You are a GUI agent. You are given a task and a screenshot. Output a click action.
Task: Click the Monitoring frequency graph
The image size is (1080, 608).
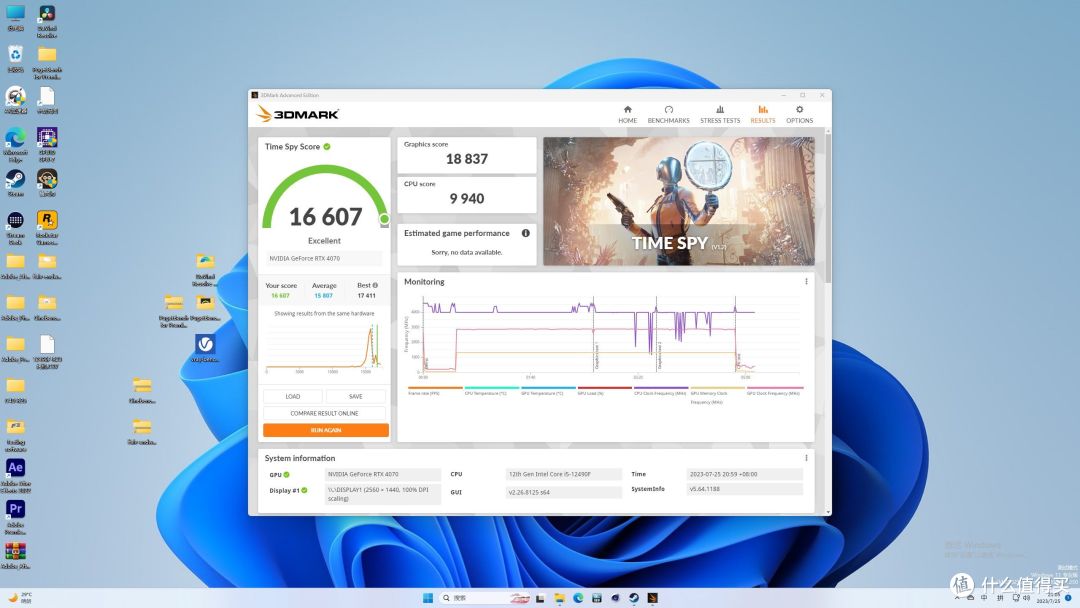pyautogui.click(x=605, y=336)
